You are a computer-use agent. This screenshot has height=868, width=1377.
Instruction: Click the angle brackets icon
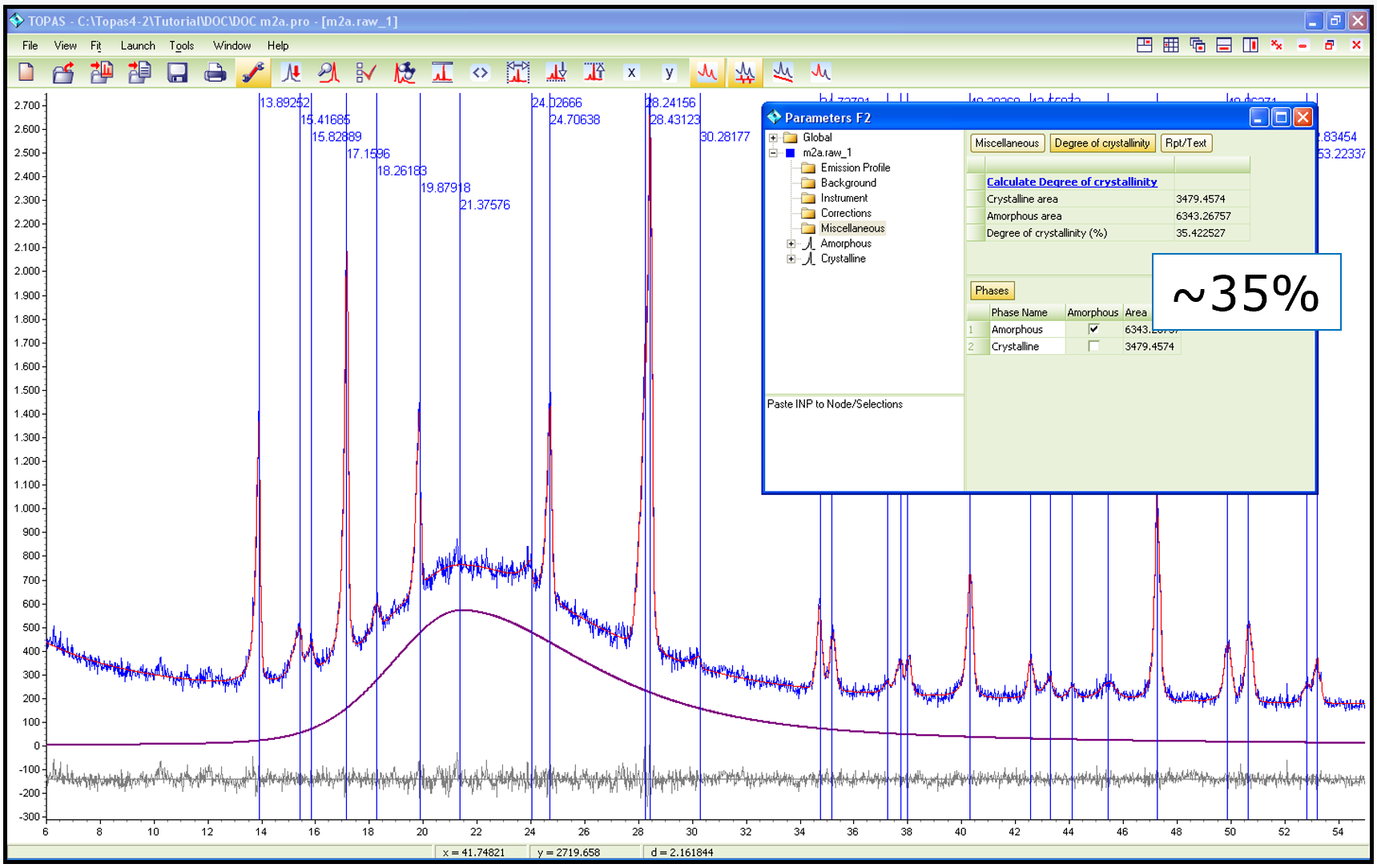click(x=480, y=73)
